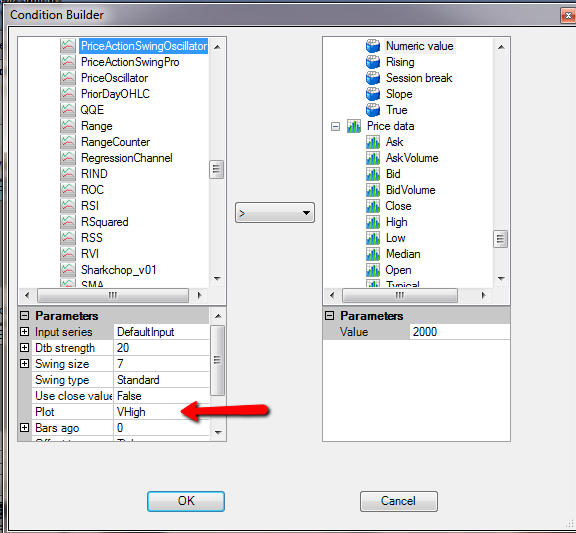The height and width of the screenshot is (533, 576).
Task: Click the QQE indicator icon
Action: 68,110
